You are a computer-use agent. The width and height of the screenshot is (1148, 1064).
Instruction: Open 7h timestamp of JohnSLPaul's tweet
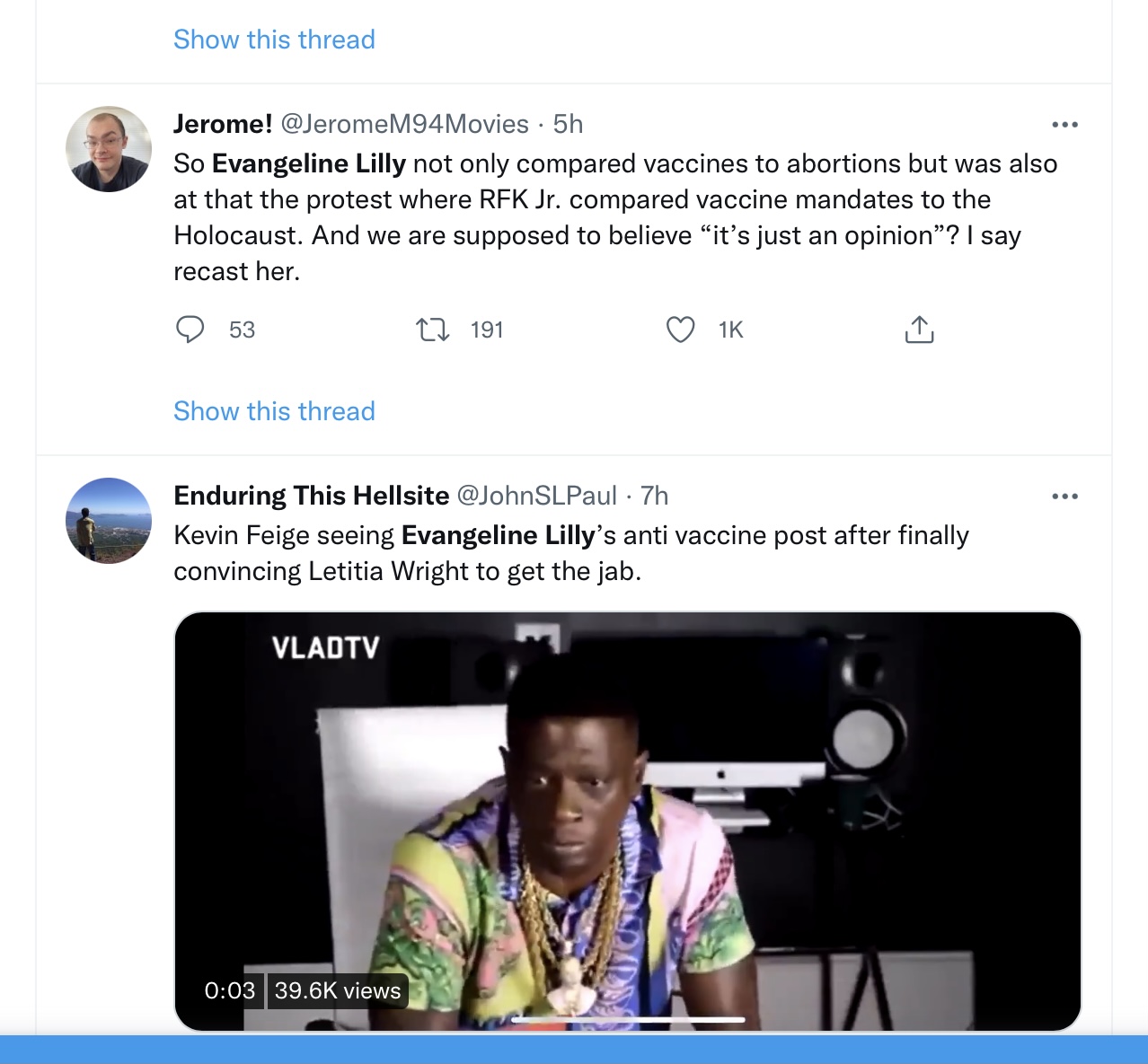coord(655,496)
